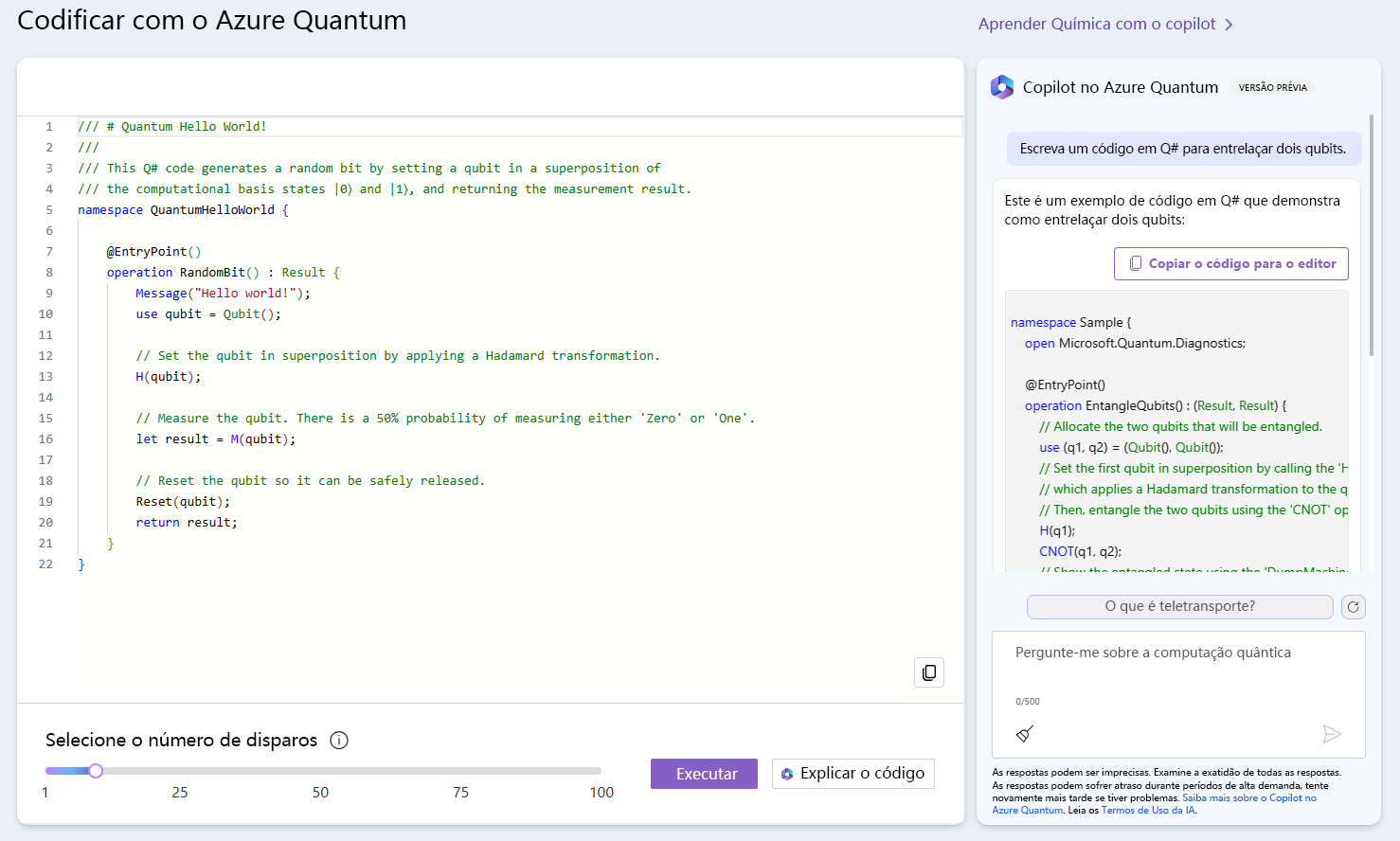
Task: Click the Copilot chat scrollbar
Action: [x=1371, y=235]
